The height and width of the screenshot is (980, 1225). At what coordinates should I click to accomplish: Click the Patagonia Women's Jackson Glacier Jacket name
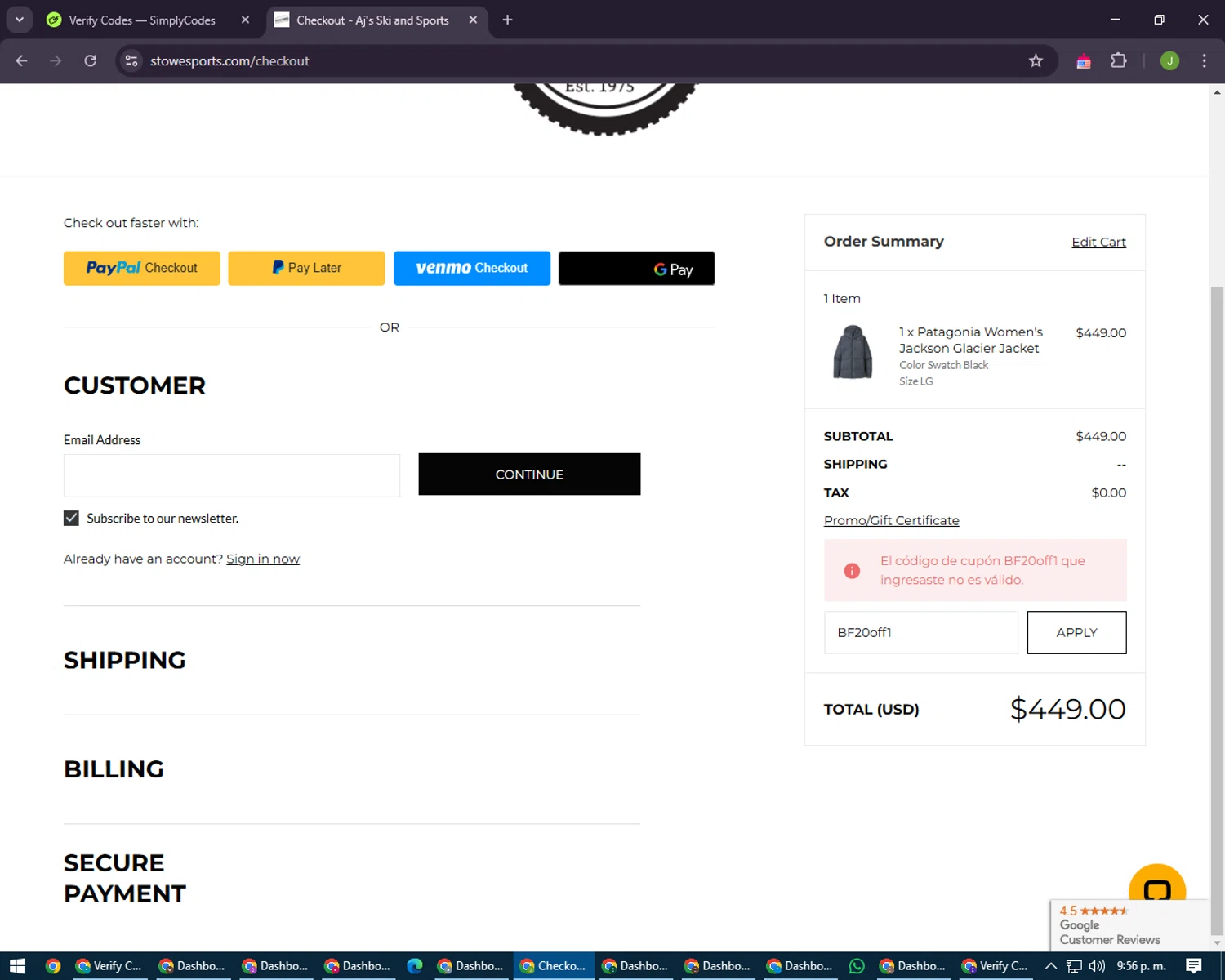pyautogui.click(x=971, y=340)
